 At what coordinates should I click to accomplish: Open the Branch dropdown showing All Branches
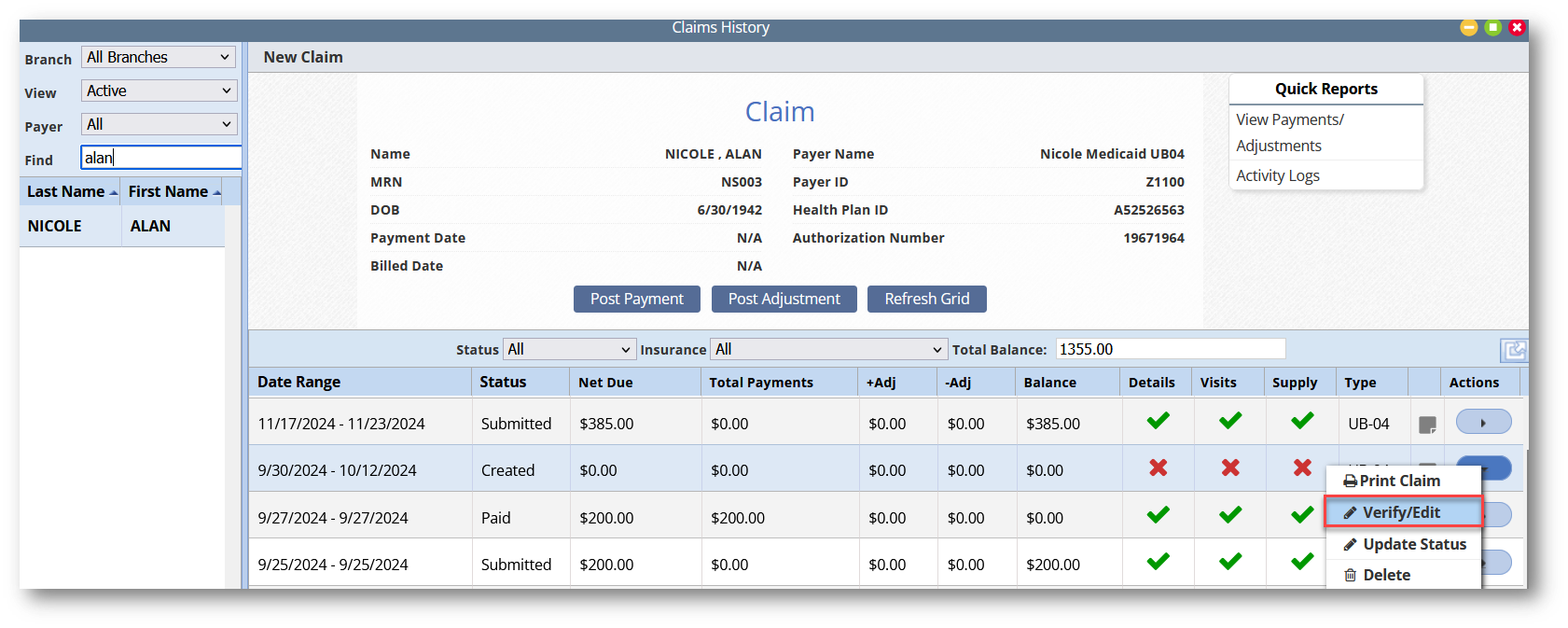(158, 58)
